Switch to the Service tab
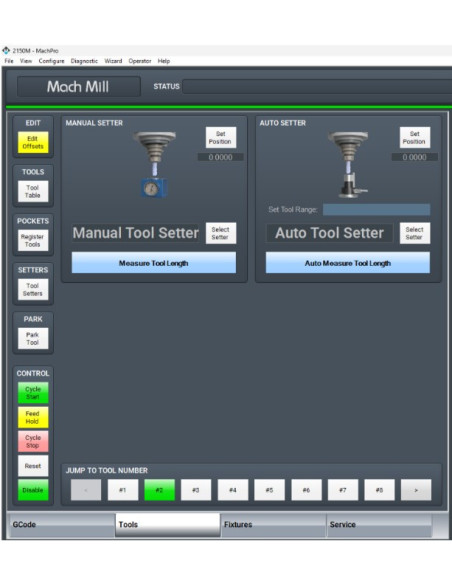Screen dimensions: 452x584 coord(379,525)
